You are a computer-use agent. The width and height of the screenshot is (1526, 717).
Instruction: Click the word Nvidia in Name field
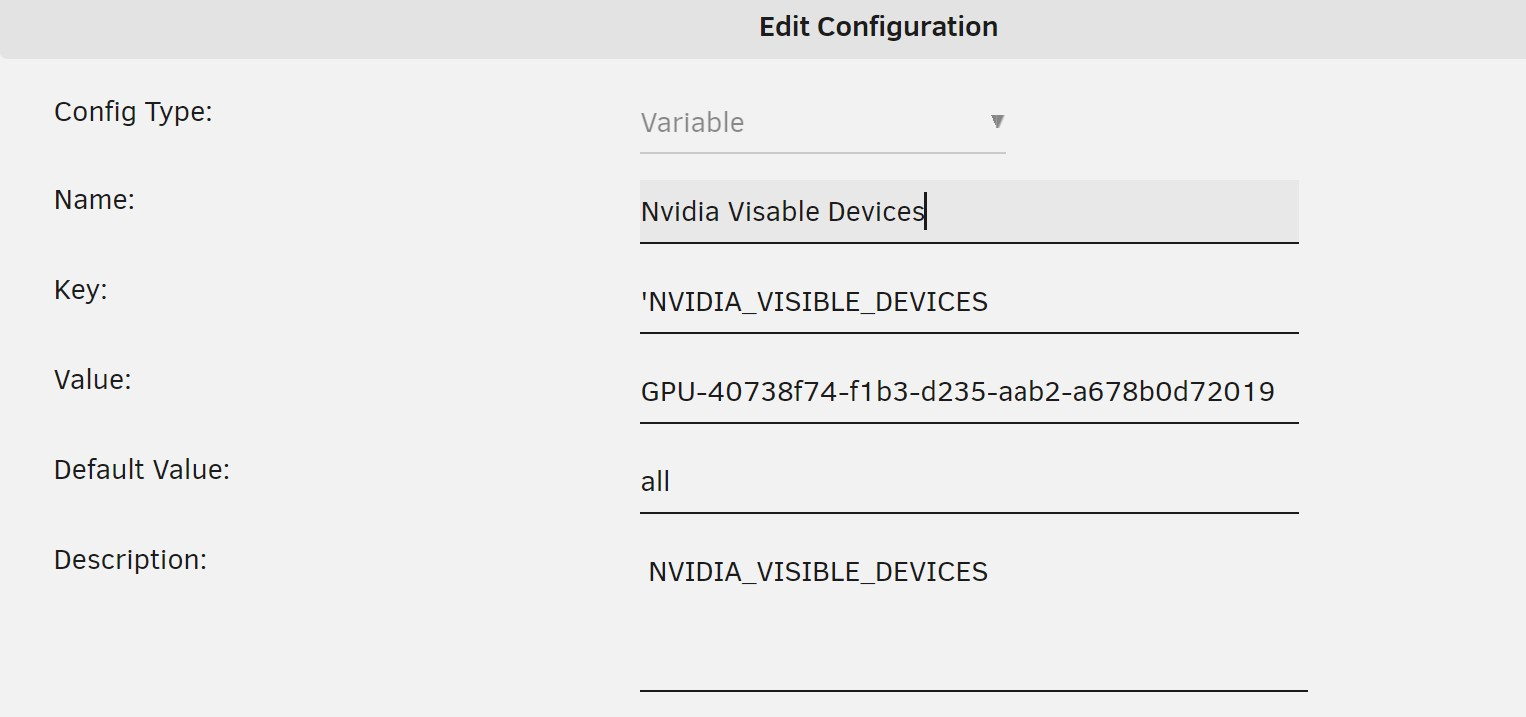(679, 212)
